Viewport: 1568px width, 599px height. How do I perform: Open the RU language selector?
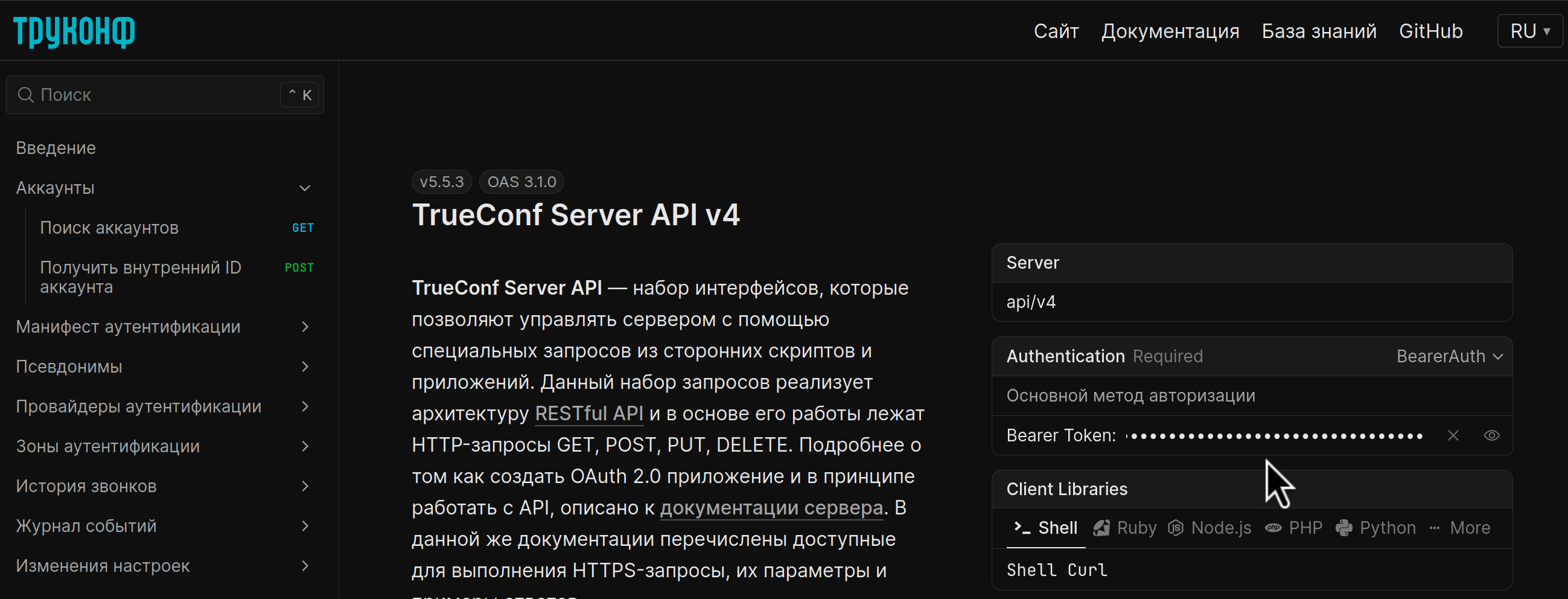pyautogui.click(x=1529, y=30)
